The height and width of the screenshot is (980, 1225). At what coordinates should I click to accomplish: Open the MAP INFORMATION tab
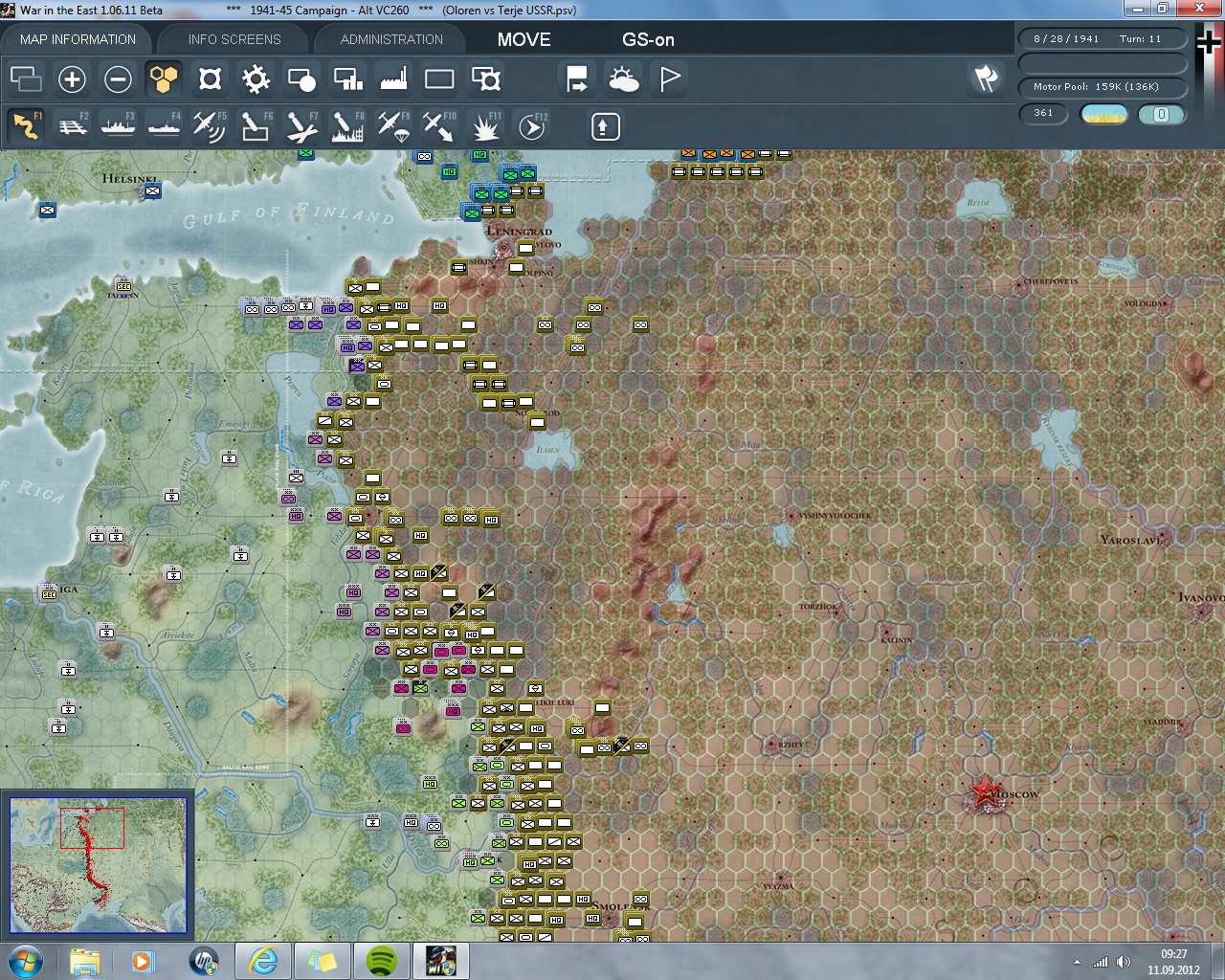click(78, 39)
